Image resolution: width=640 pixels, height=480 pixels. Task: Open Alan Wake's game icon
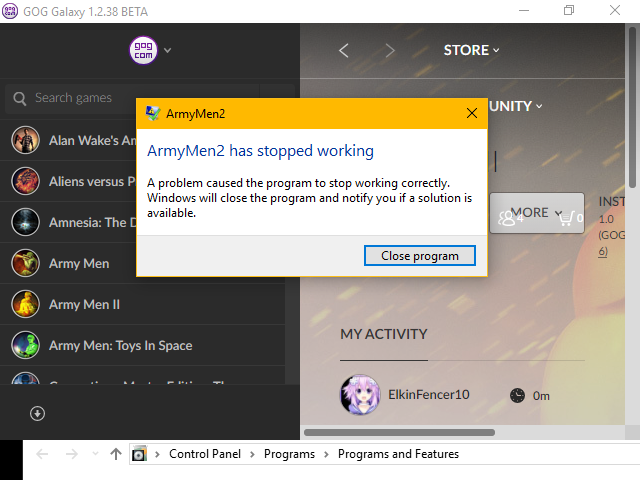click(25, 140)
